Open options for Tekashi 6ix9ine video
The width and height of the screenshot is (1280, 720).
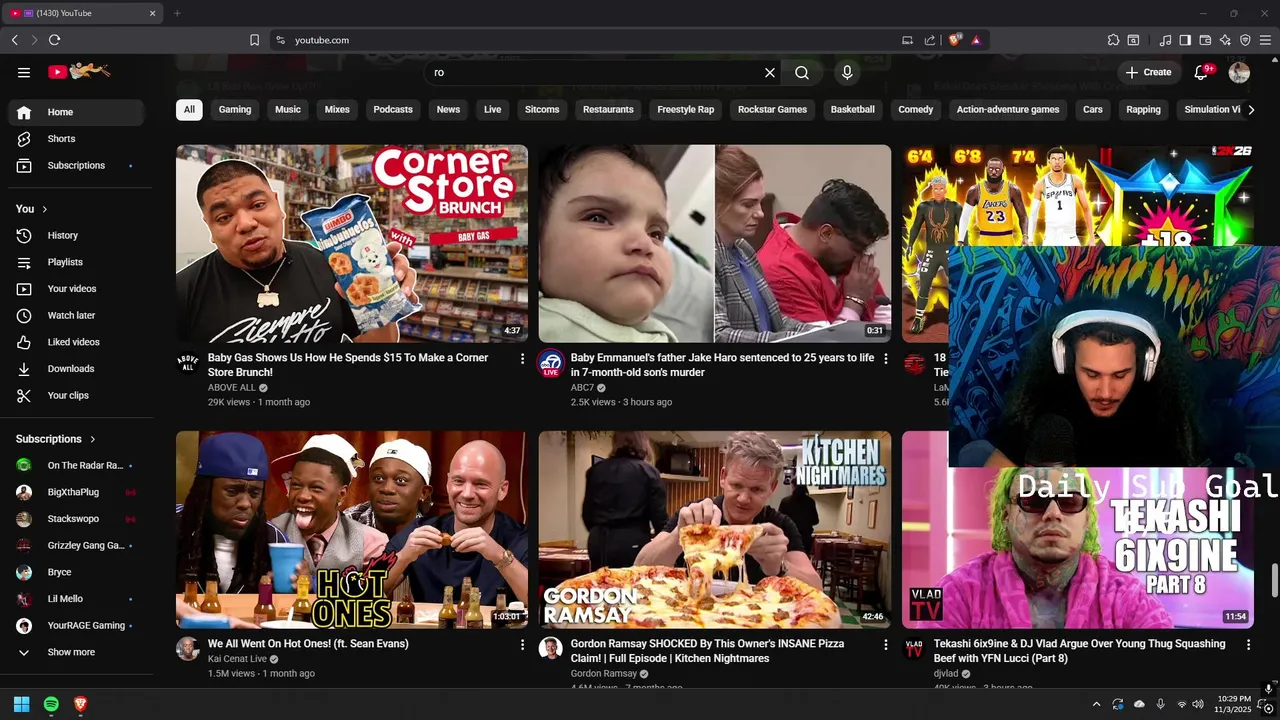[1248, 645]
